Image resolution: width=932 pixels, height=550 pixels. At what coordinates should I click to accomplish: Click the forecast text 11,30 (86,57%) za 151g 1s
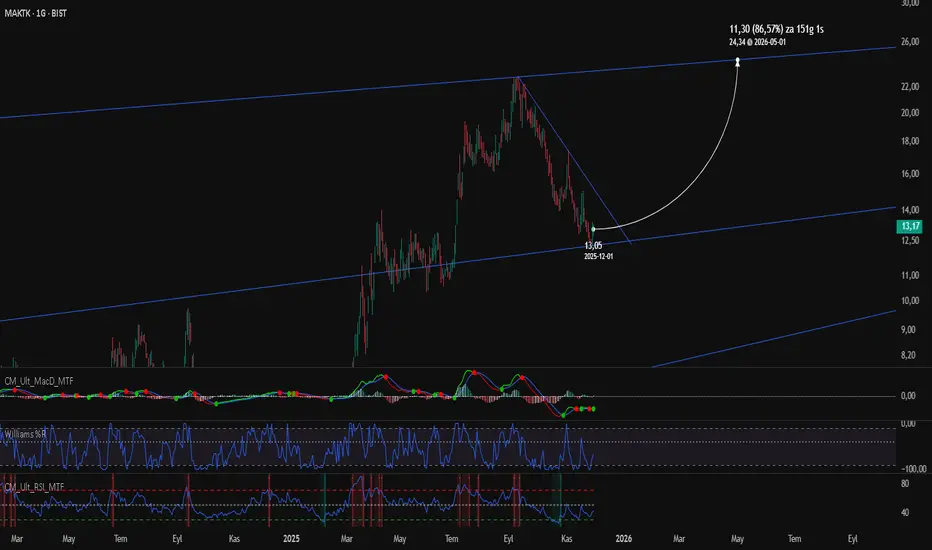point(776,29)
